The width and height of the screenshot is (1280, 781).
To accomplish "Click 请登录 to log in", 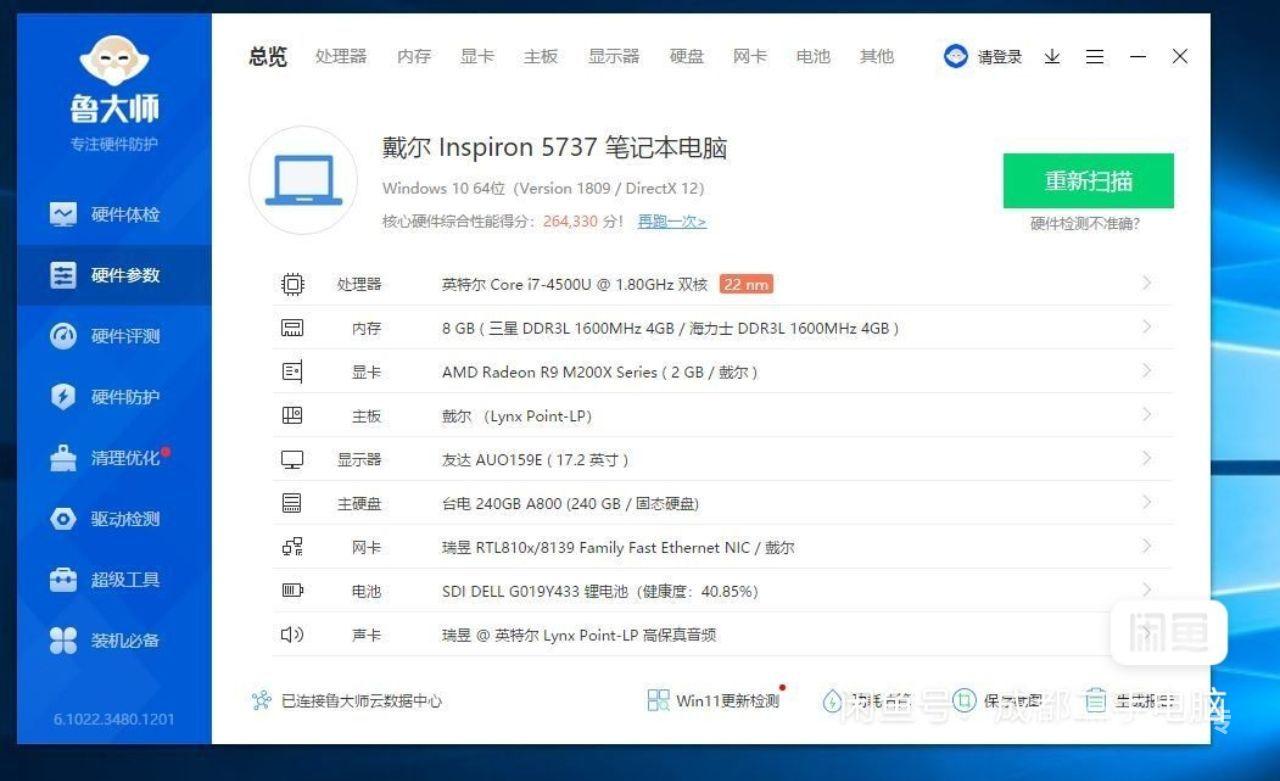I will pos(984,57).
